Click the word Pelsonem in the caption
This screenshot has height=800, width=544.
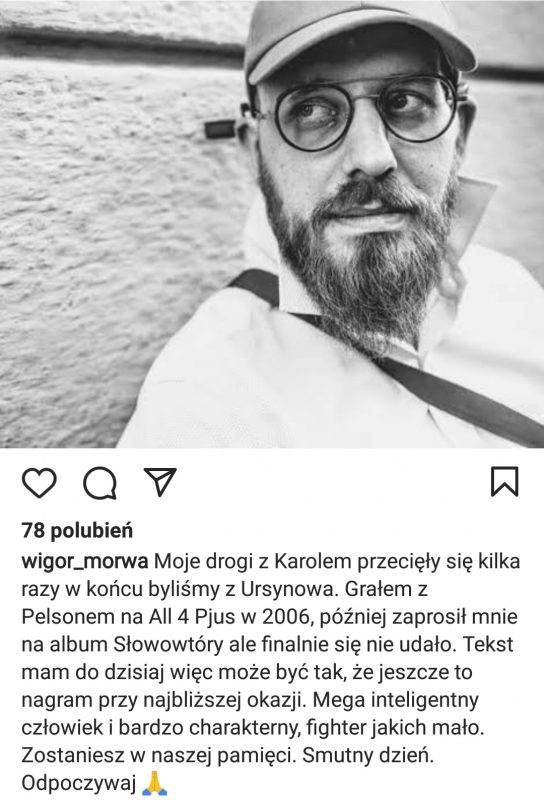[68, 617]
